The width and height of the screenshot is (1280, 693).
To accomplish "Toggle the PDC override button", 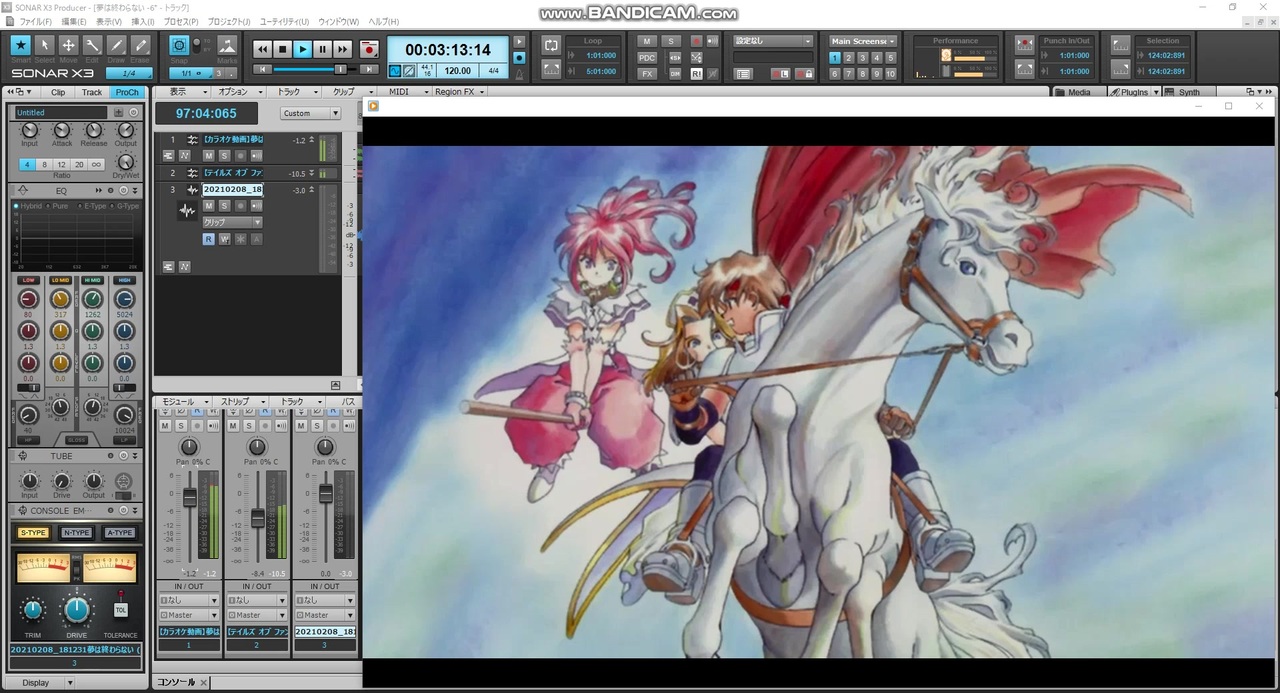I will (646, 58).
